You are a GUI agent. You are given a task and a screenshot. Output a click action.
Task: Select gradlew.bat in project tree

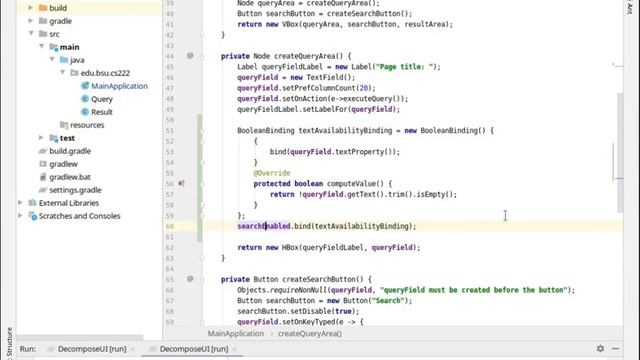[70, 177]
